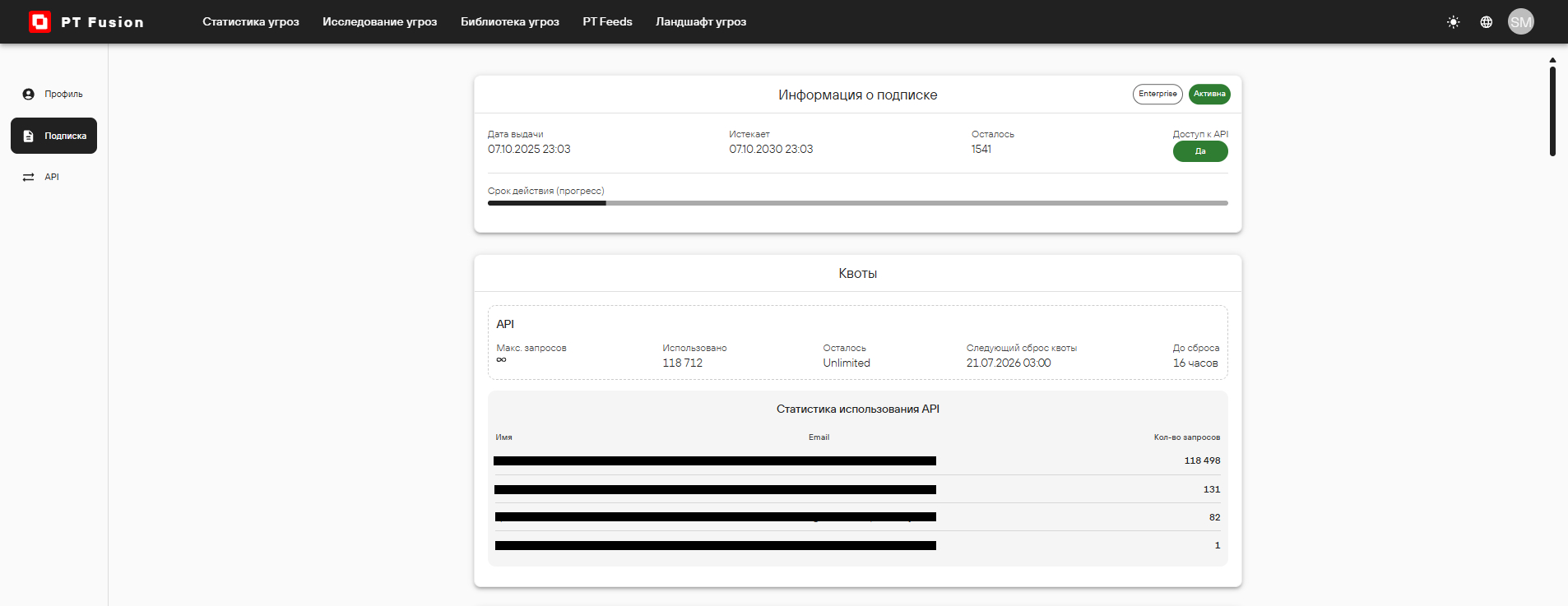The width and height of the screenshot is (1568, 606).
Task: Click the page vertical scrollbar thumb
Action: (x=1552, y=111)
